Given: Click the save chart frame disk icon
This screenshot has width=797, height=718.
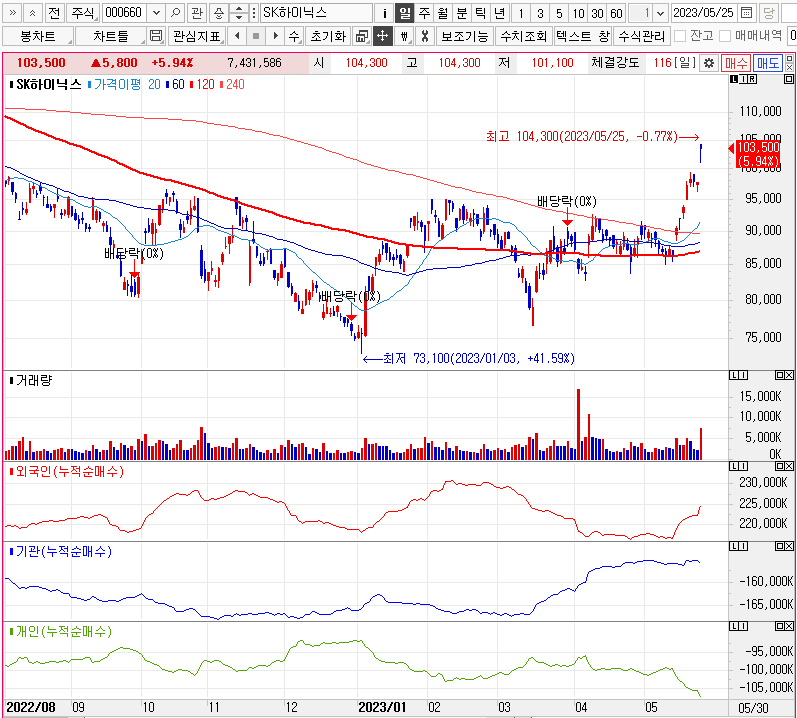Looking at the screenshot, I should (x=156, y=36).
